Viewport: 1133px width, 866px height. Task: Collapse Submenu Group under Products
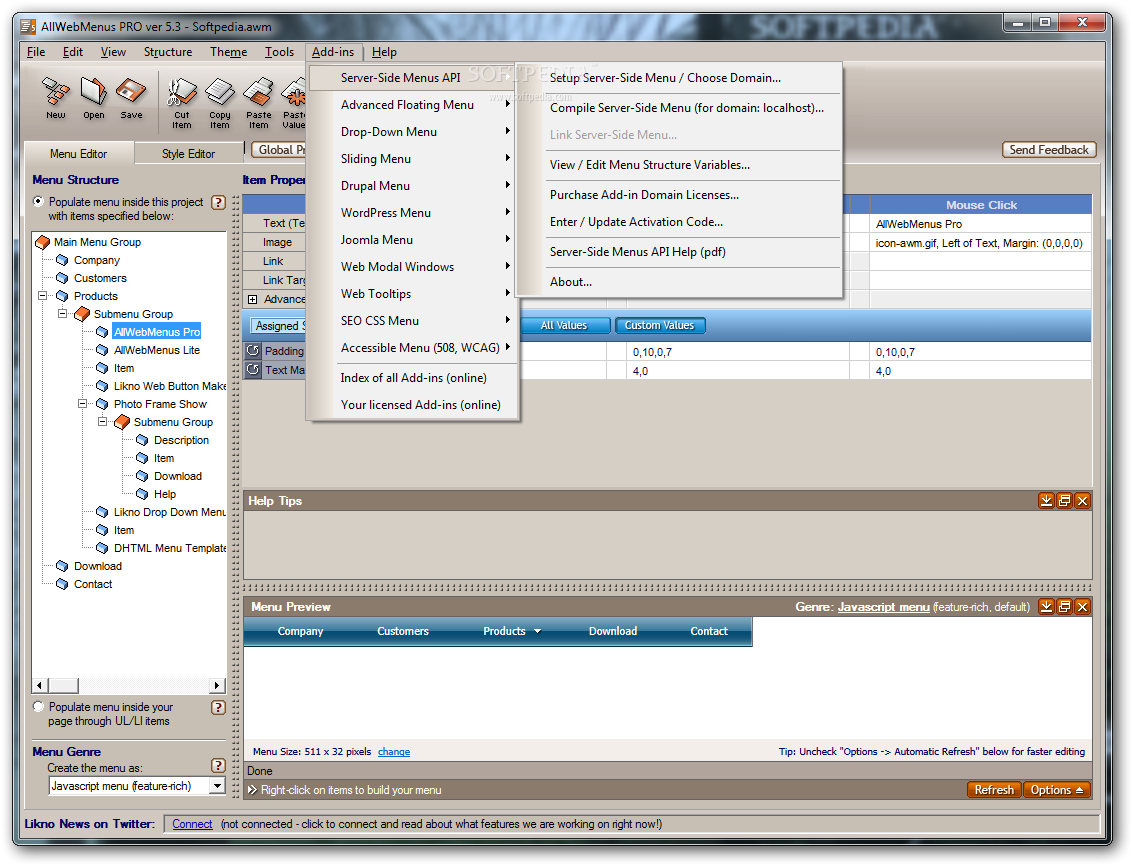63,314
